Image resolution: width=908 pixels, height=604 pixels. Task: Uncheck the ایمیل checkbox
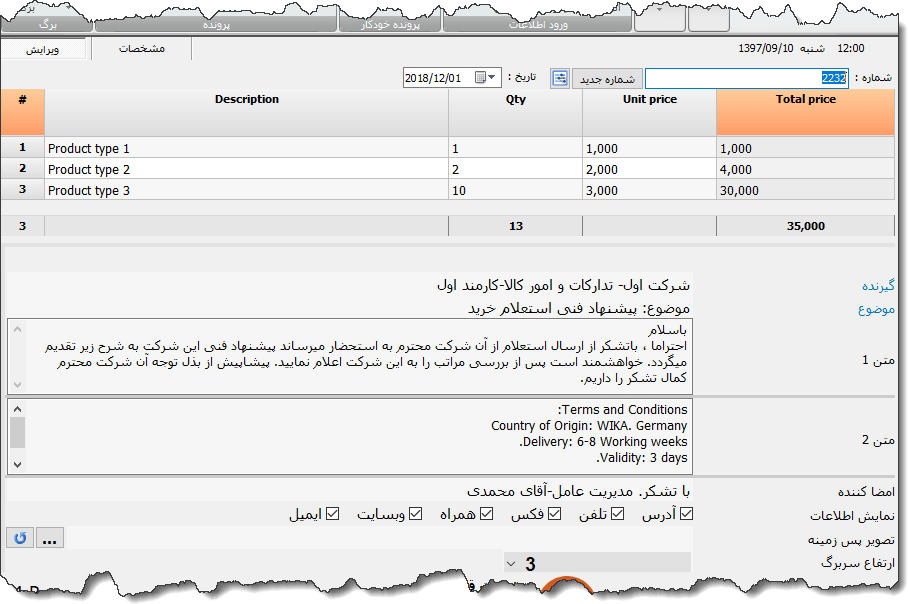[332, 513]
